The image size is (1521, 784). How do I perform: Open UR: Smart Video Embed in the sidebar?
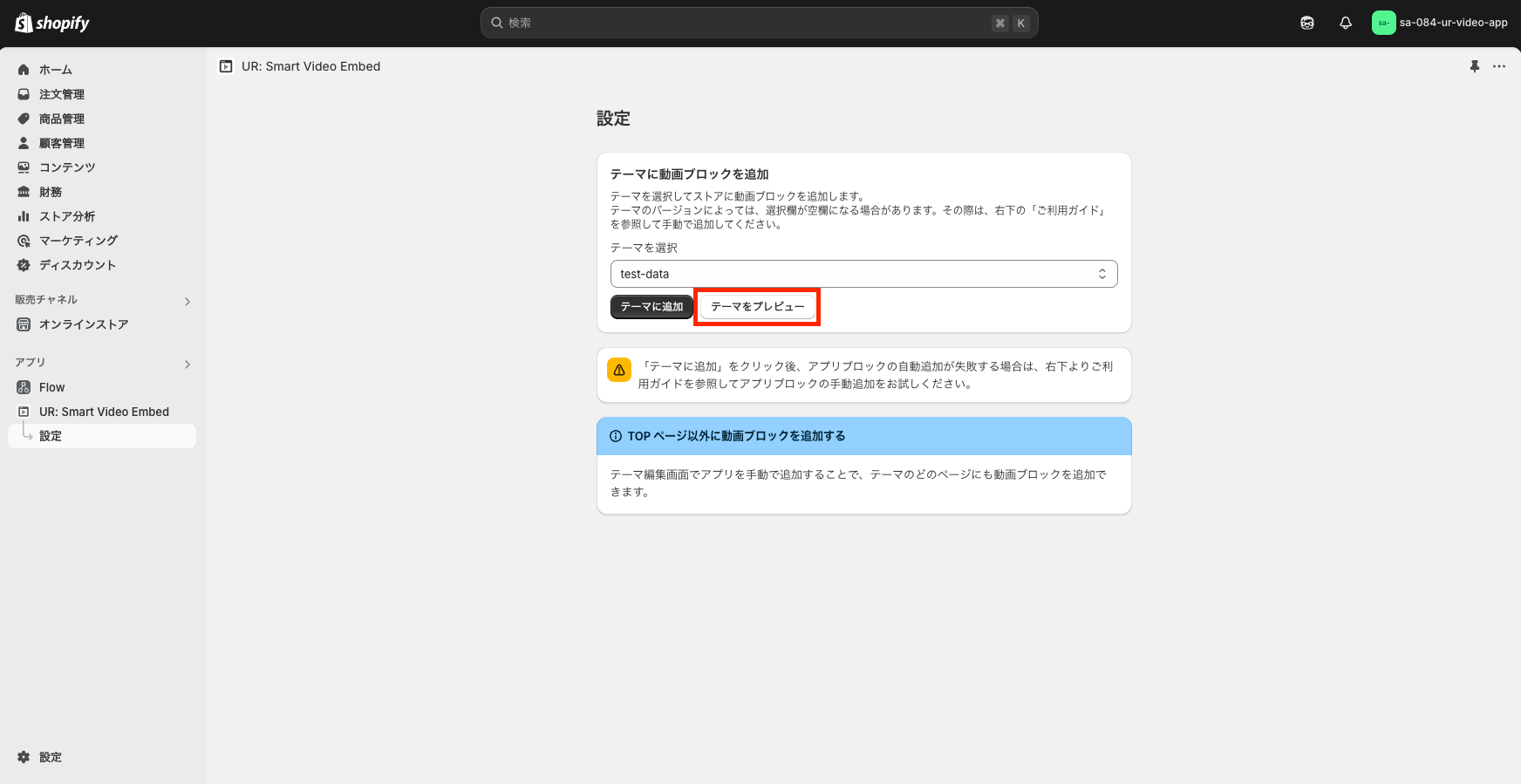102,412
